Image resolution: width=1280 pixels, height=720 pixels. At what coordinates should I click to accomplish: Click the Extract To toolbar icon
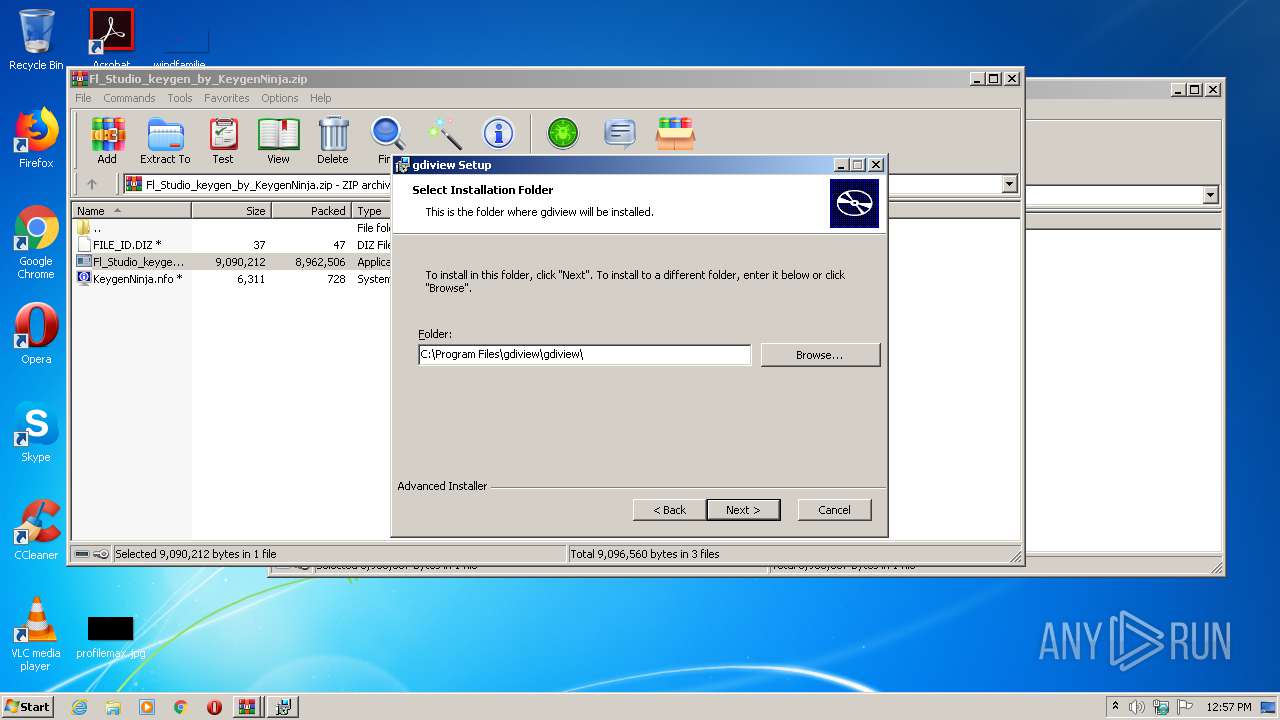point(165,140)
